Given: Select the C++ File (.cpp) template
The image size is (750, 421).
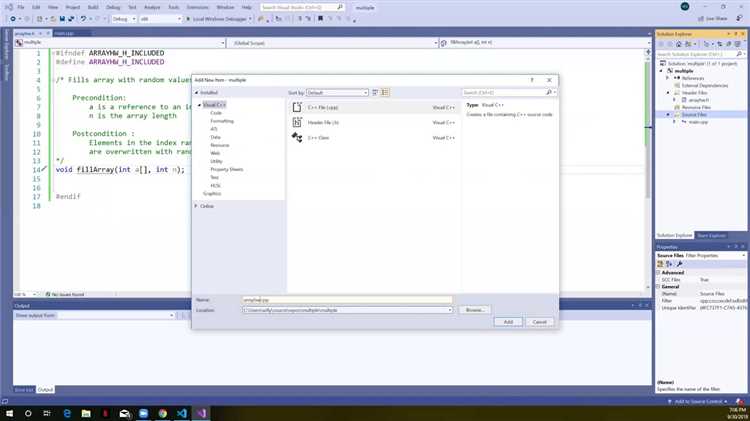Looking at the screenshot, I should (x=374, y=108).
